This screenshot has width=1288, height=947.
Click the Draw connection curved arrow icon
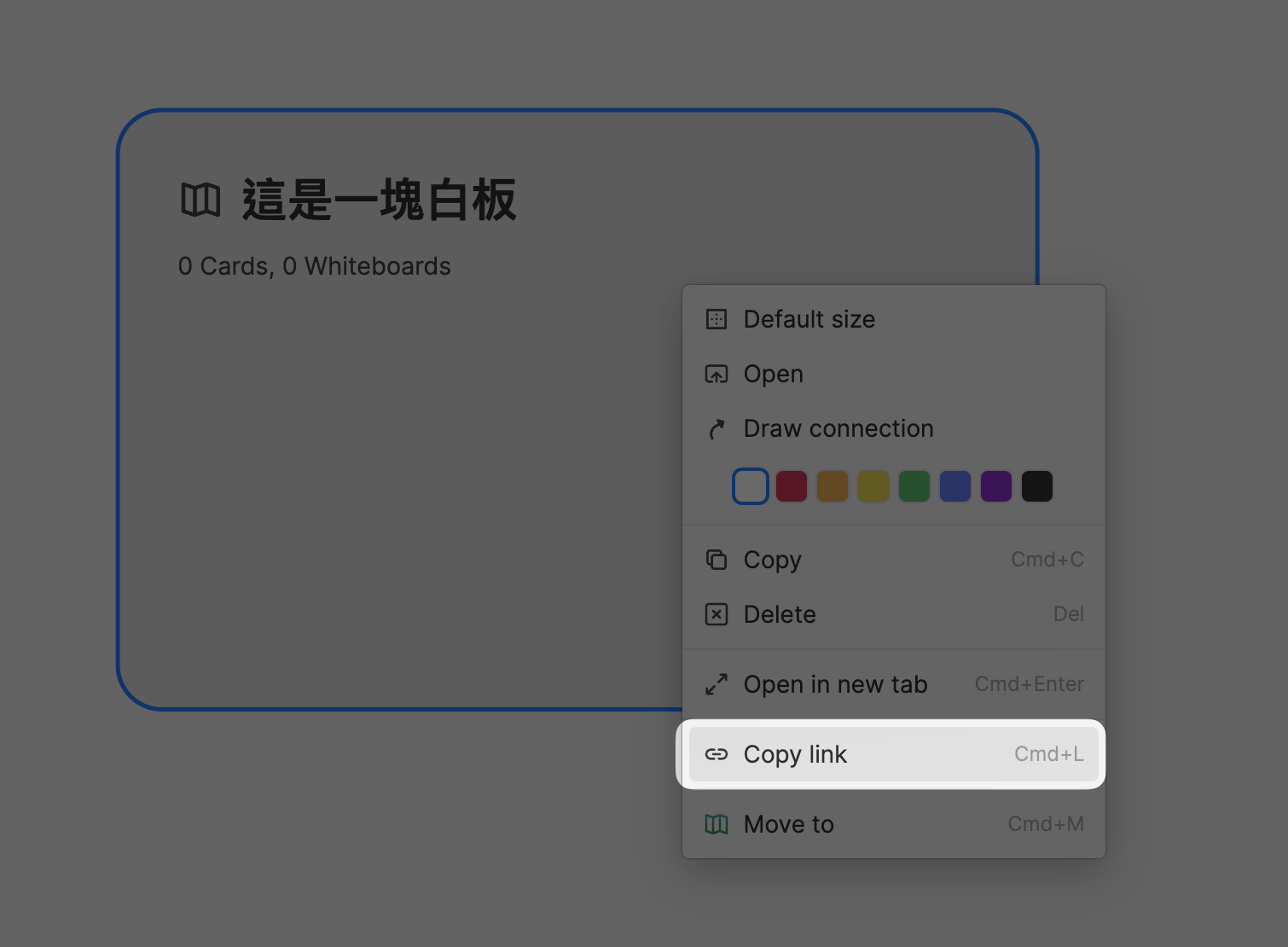click(x=717, y=428)
